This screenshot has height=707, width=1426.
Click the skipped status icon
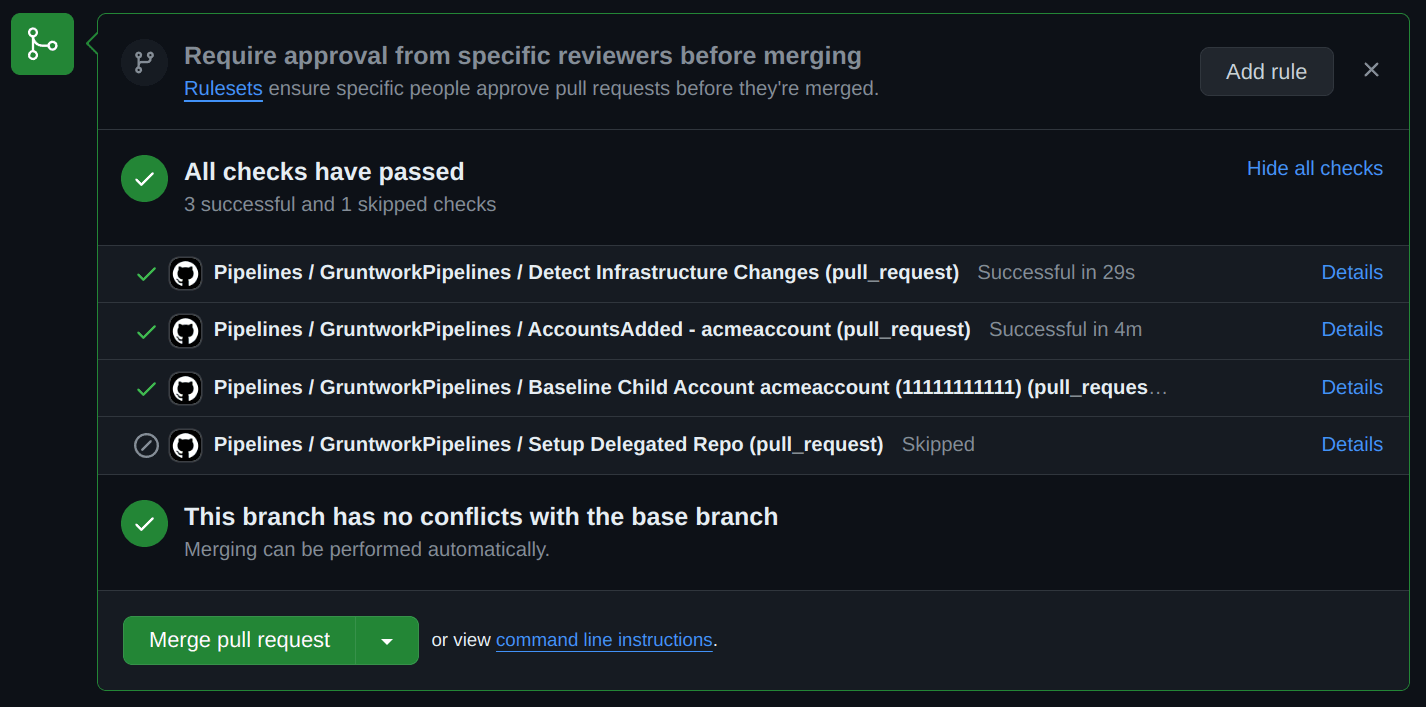click(x=146, y=445)
